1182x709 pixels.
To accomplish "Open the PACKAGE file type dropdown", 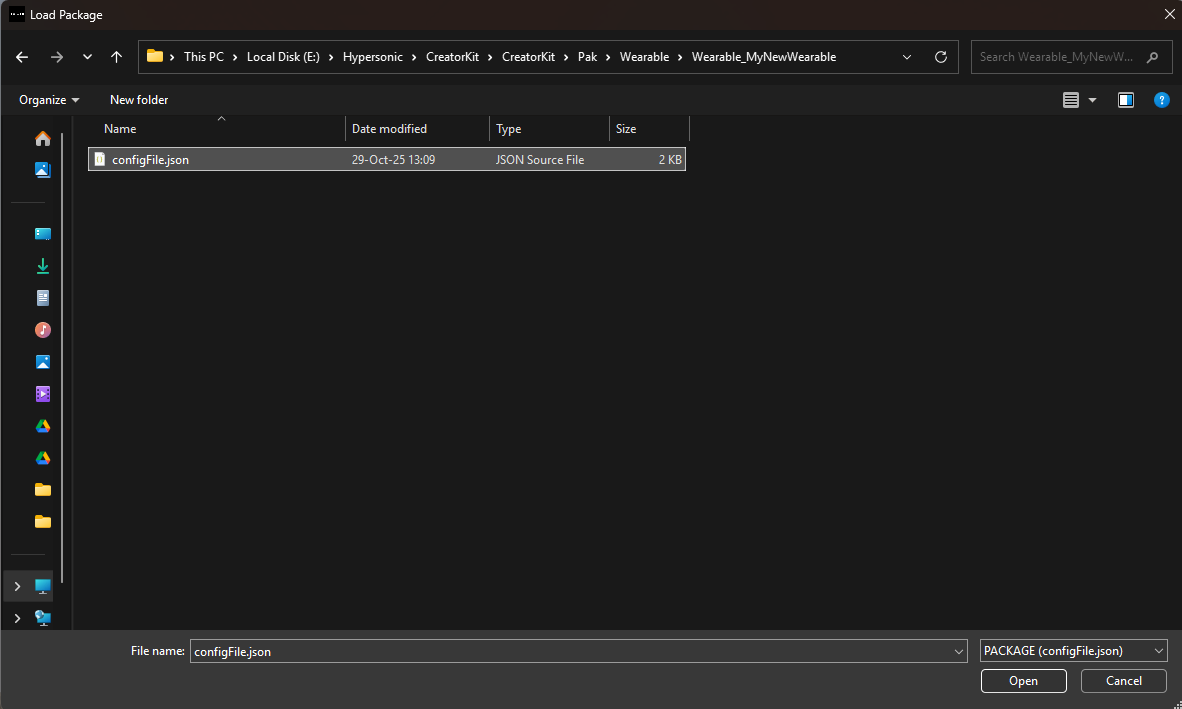I will (x=1073, y=651).
